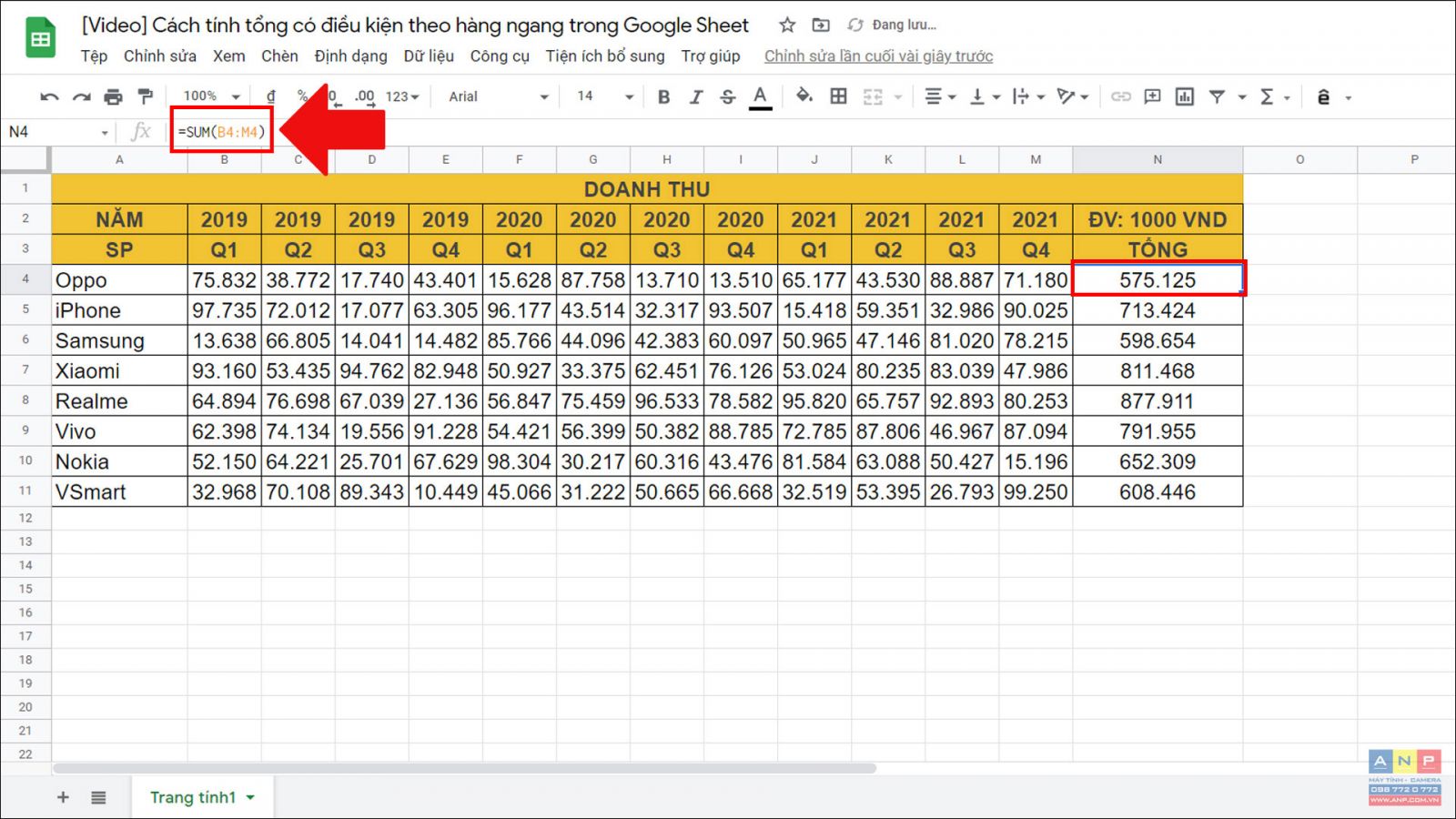Click the merge cells icon
This screenshot has height=819, width=1456.
coord(873,96)
